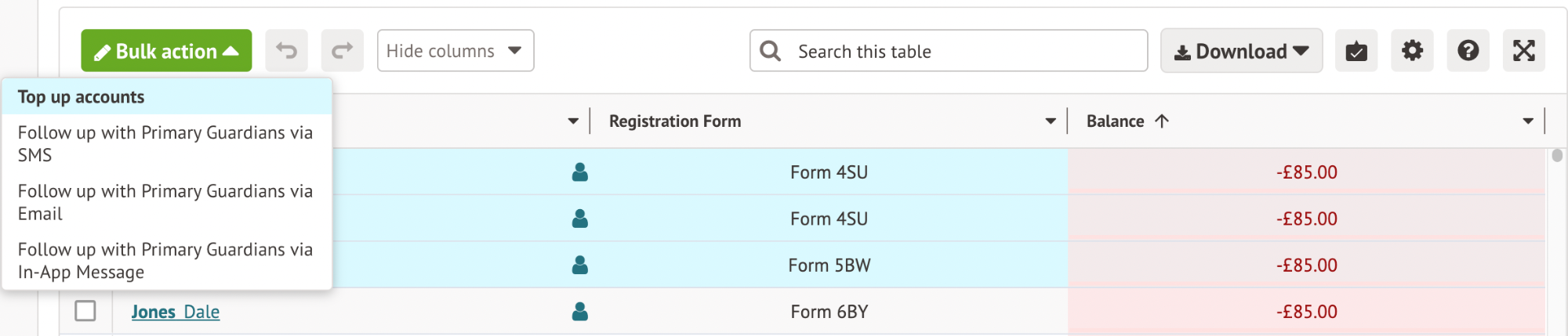Open the help question mark icon
This screenshot has width=1568, height=336.
pyautogui.click(x=1468, y=51)
